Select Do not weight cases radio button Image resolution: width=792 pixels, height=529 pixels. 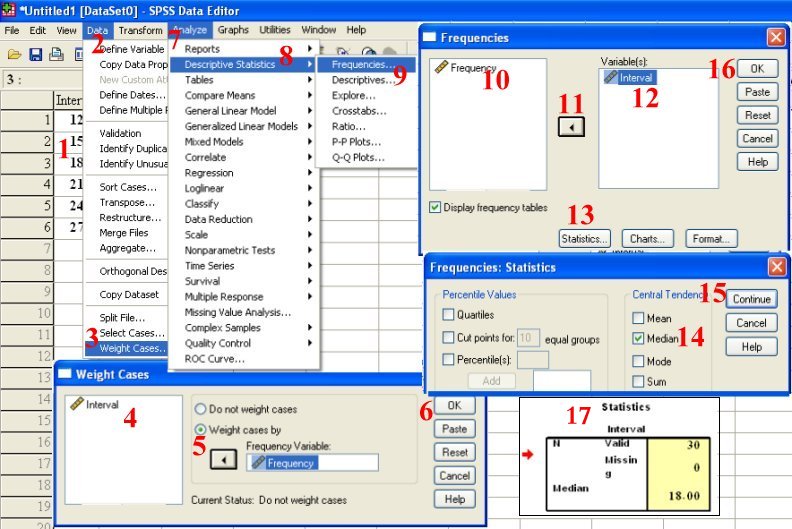(201, 409)
